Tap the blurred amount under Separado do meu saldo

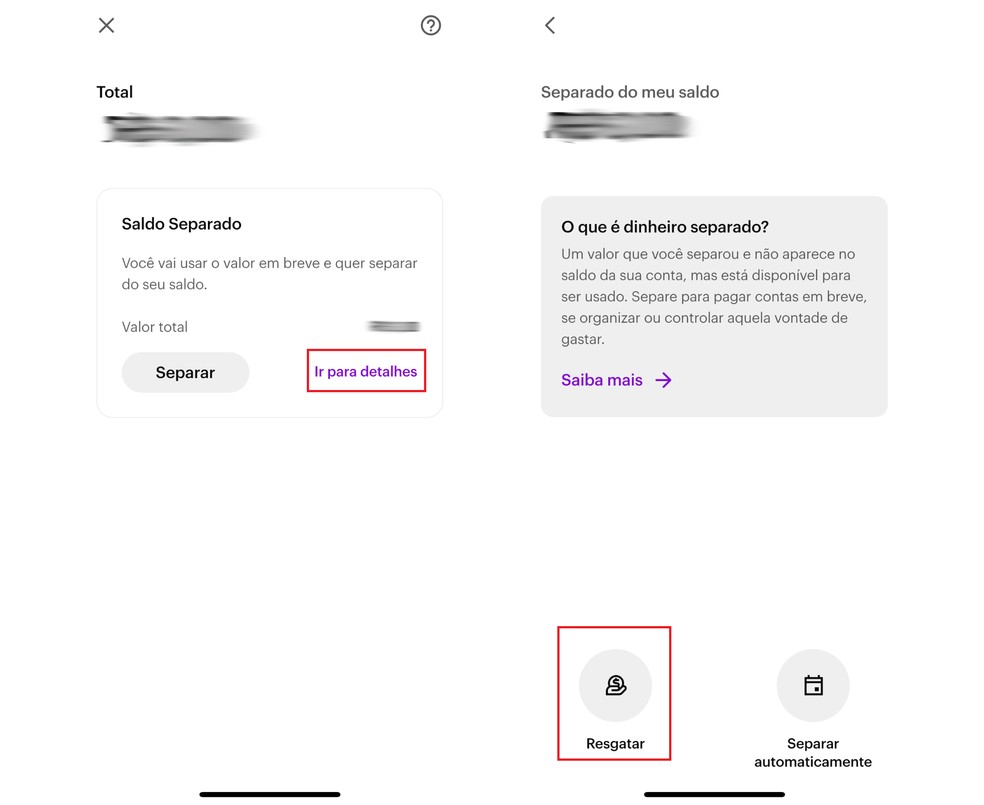618,126
